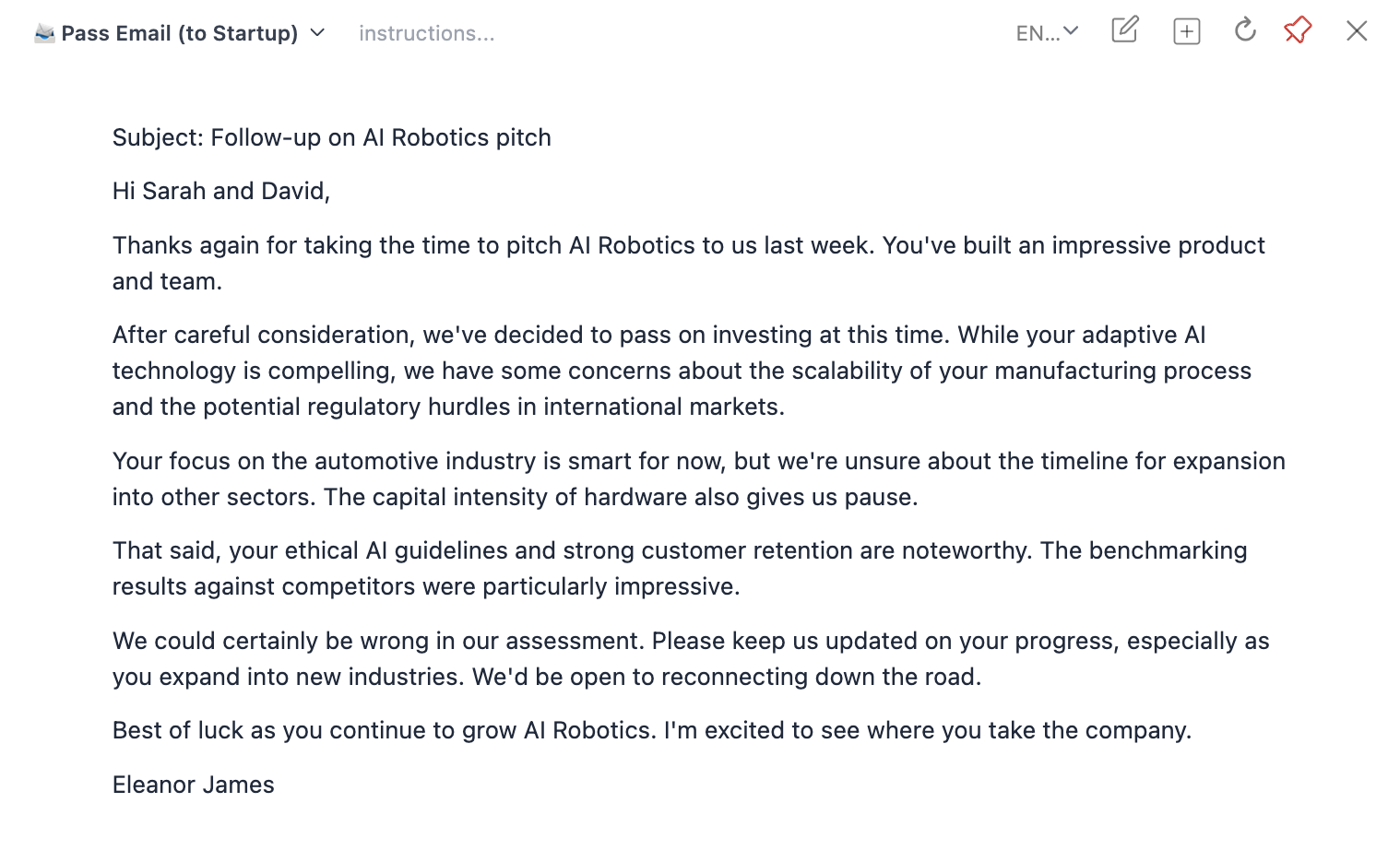Click the new plus-square icon
The height and width of the screenshot is (850, 1400).
click(1186, 31)
